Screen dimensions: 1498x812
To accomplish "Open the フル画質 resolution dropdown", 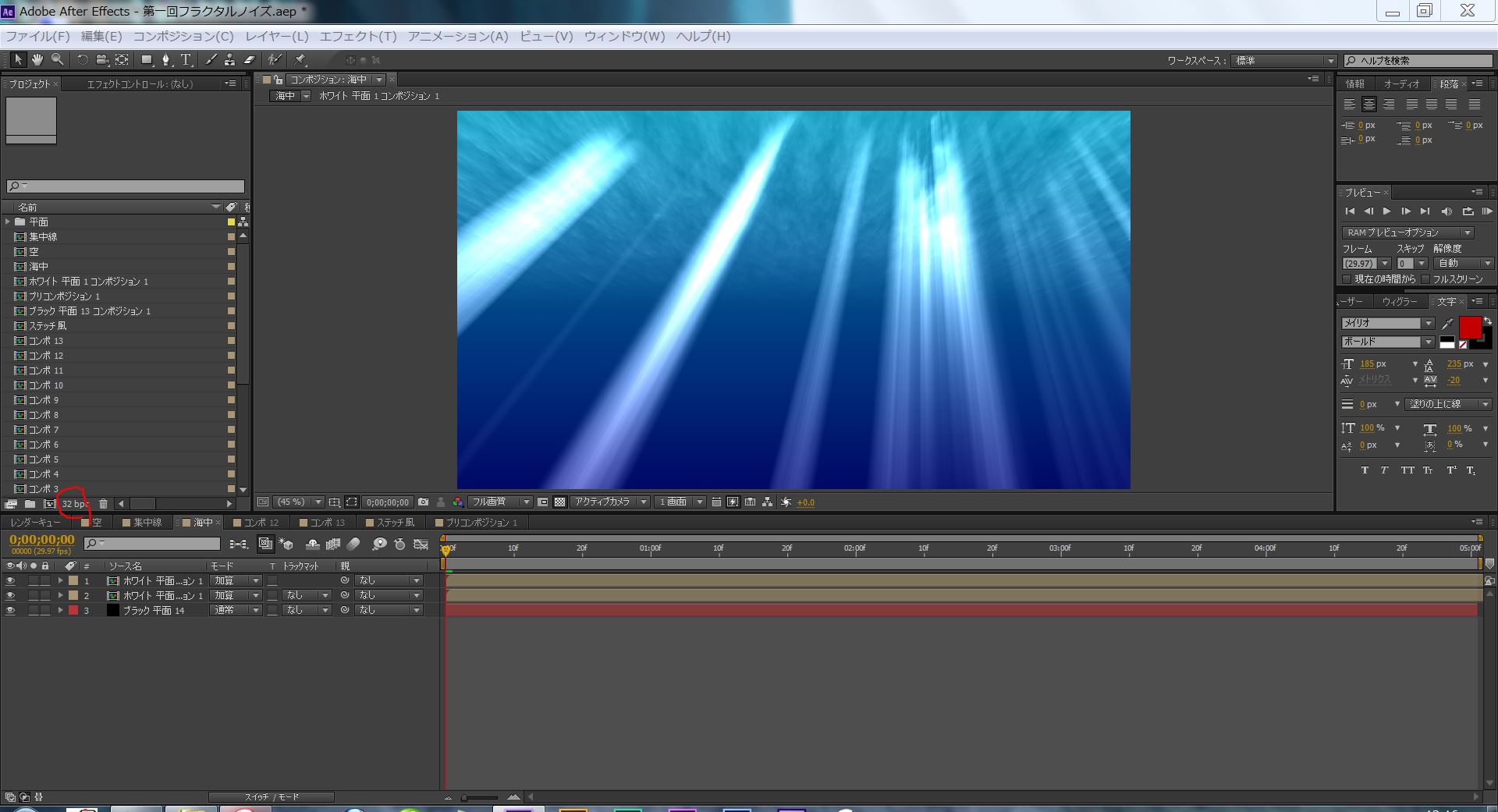I will (500, 502).
